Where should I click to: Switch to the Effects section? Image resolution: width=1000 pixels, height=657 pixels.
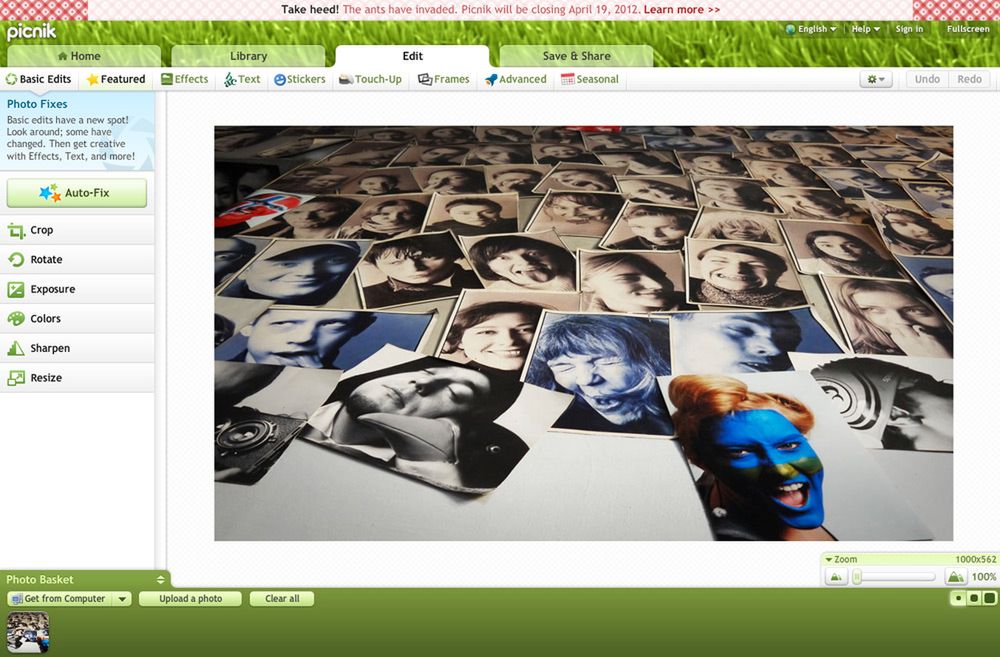tap(185, 79)
